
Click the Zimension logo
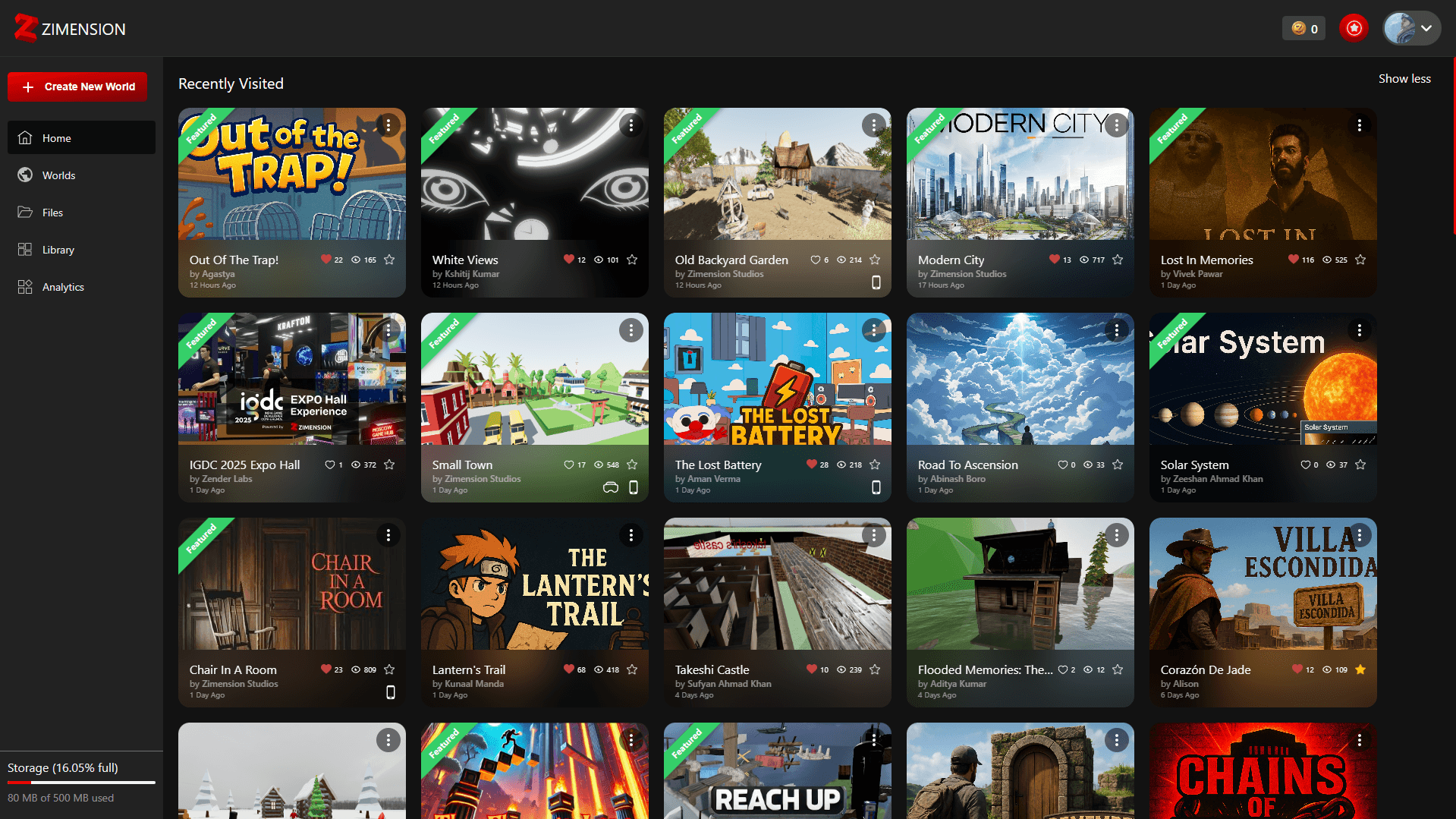click(70, 29)
